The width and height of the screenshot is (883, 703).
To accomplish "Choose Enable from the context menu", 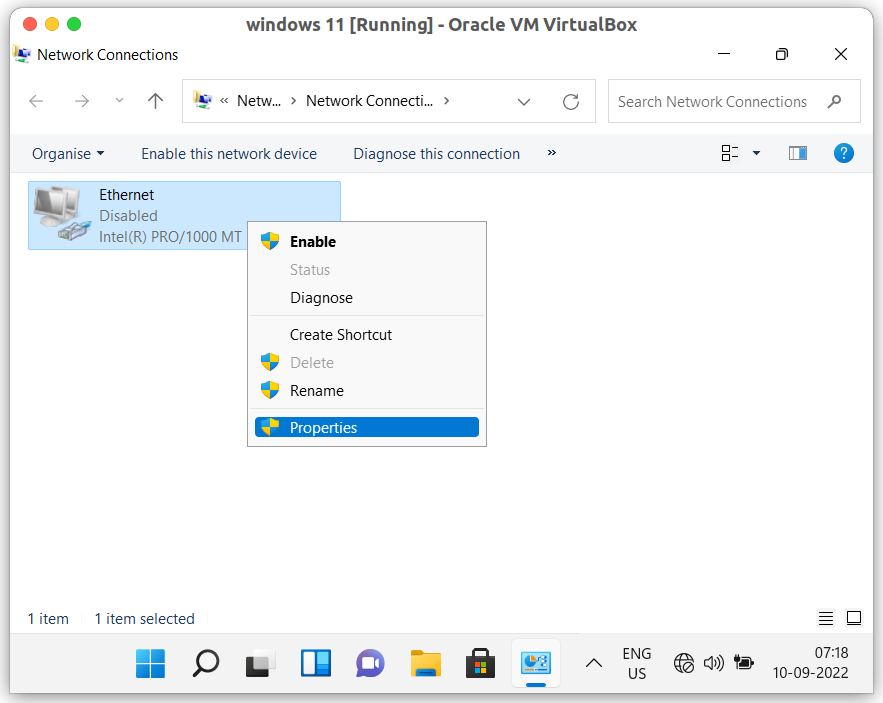I will click(x=312, y=241).
